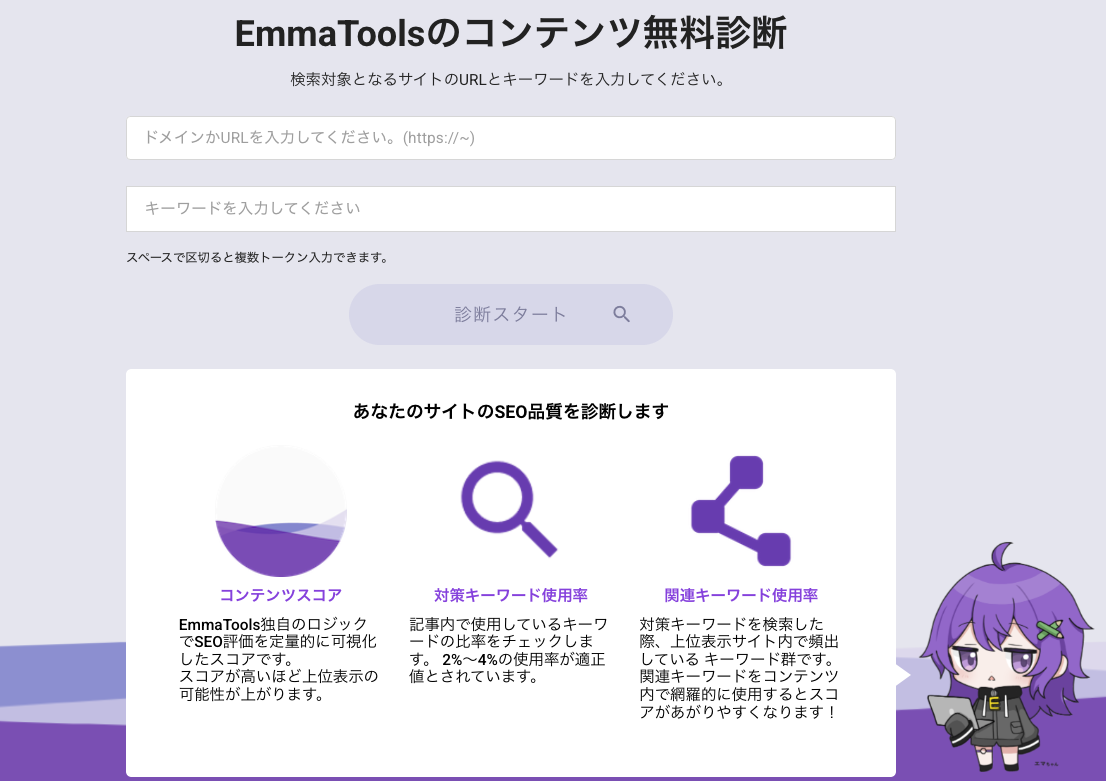Click the magnifier icon inside 診断スタート button
1106x781 pixels.
coord(621,314)
